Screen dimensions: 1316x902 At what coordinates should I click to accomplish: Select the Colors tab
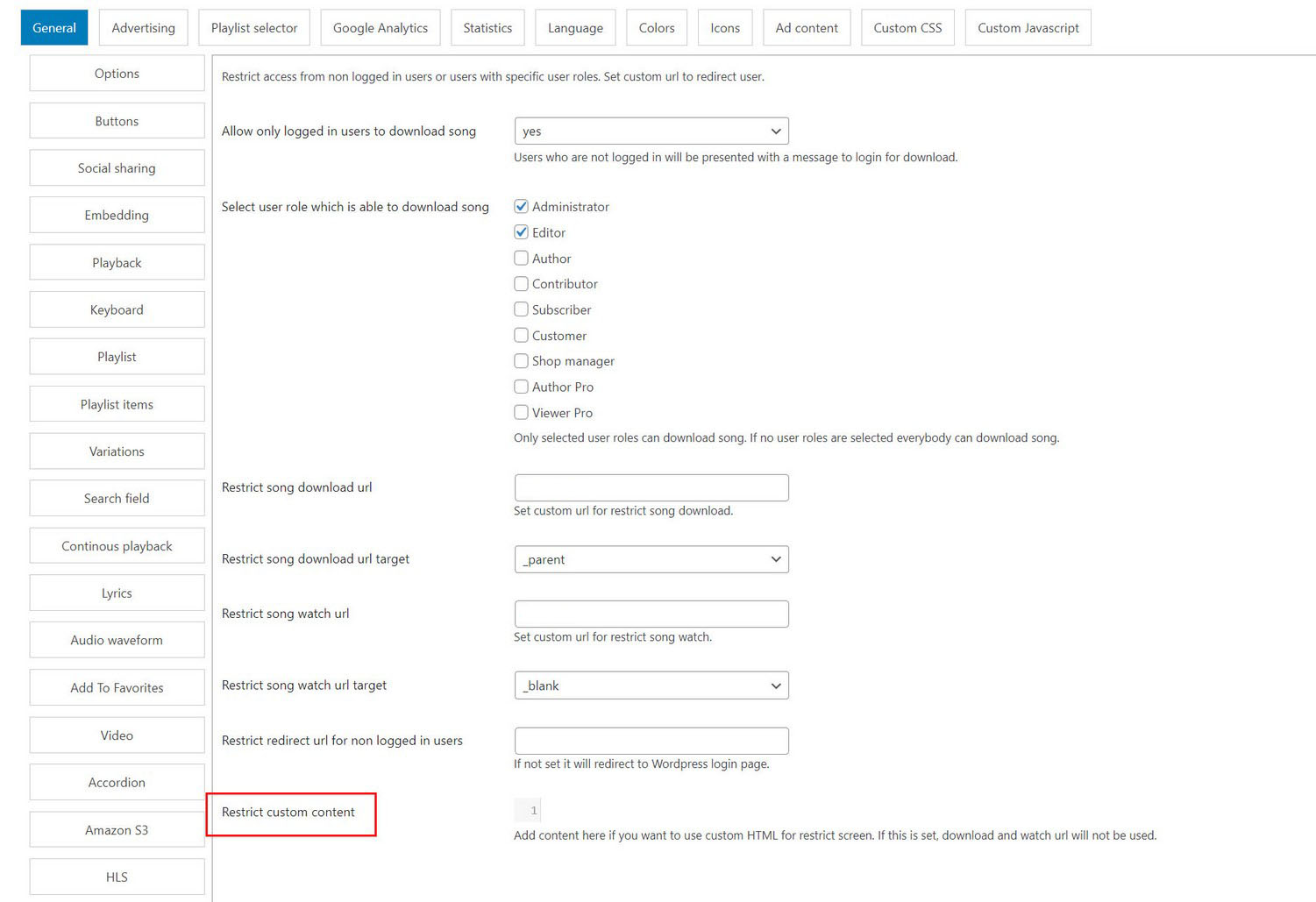pos(657,28)
